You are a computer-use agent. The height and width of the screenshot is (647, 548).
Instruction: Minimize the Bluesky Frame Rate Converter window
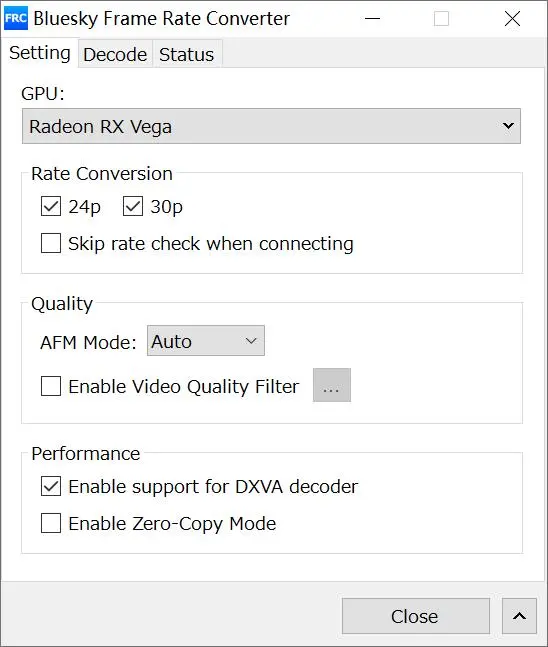tap(372, 19)
